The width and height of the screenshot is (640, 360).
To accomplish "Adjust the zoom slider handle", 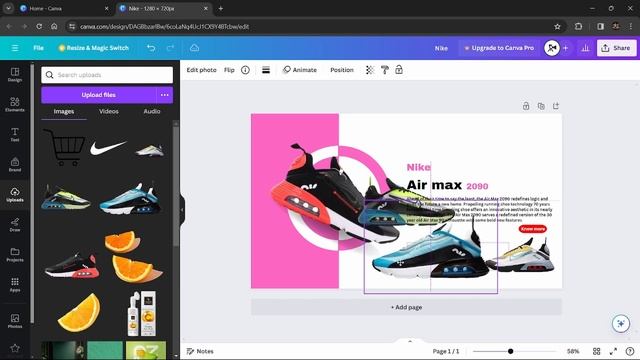I will point(510,351).
